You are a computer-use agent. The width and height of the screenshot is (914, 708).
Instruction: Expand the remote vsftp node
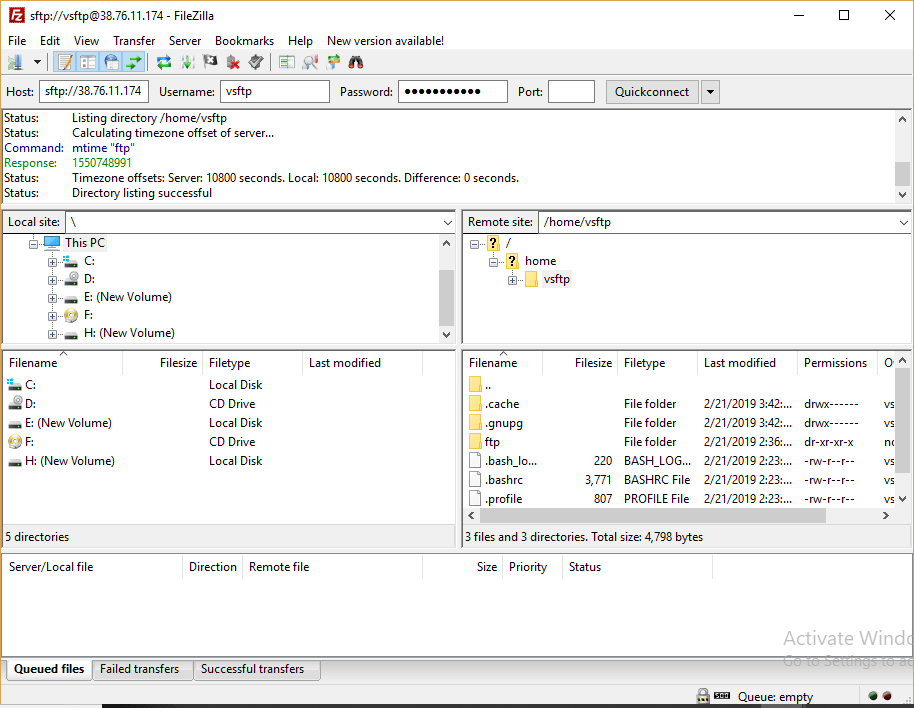(512, 280)
